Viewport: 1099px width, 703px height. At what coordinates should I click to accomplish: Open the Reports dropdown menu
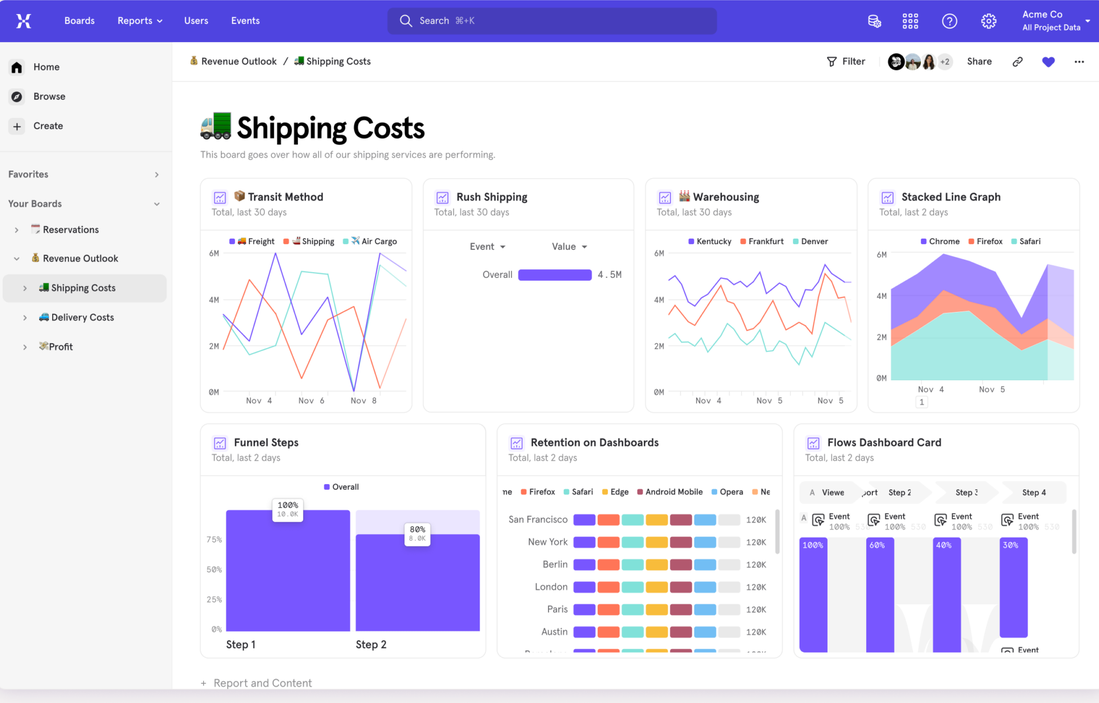click(x=140, y=21)
